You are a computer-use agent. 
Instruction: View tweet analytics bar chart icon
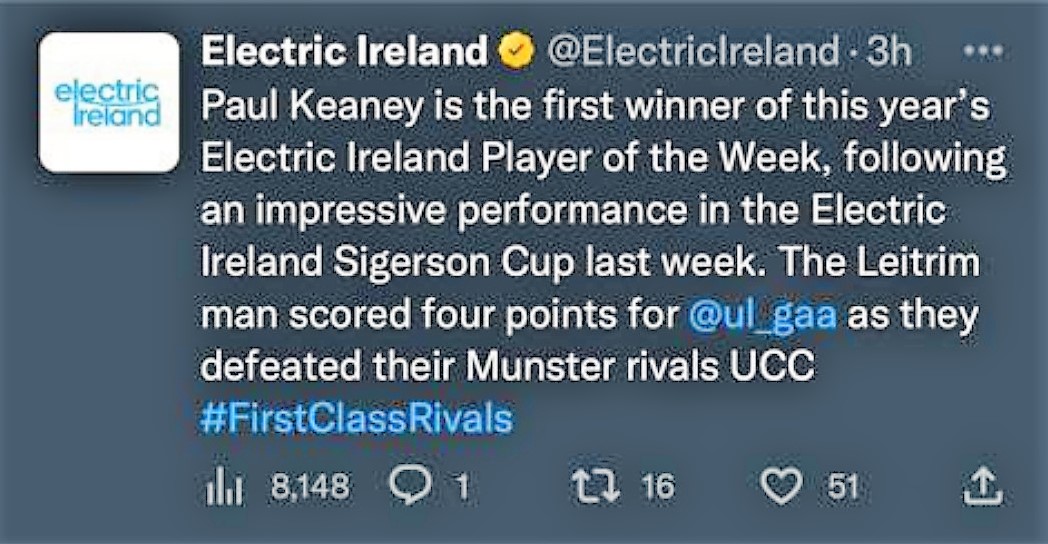click(223, 487)
